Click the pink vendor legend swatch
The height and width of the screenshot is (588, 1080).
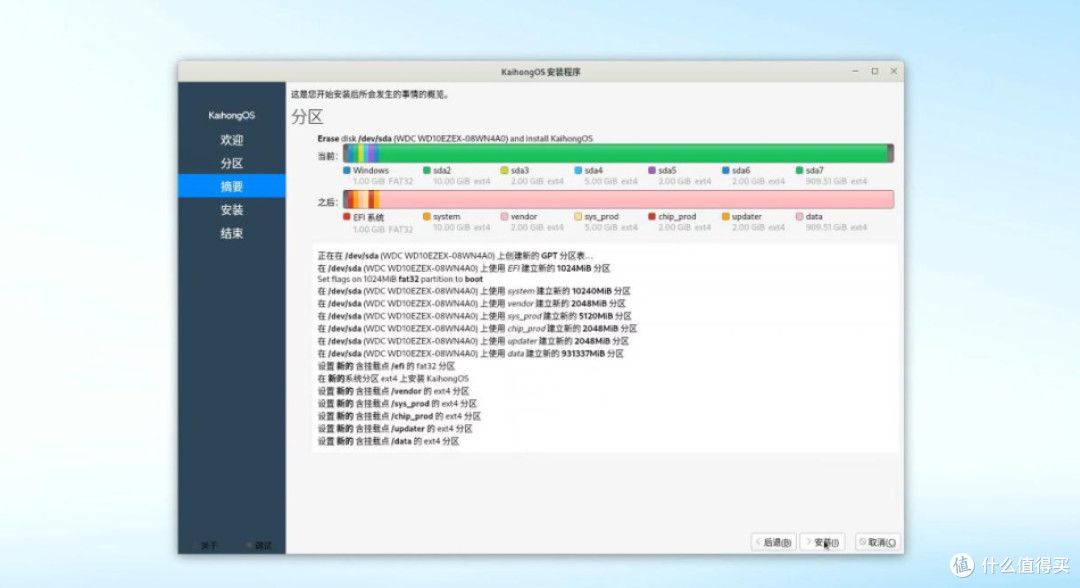coord(504,216)
